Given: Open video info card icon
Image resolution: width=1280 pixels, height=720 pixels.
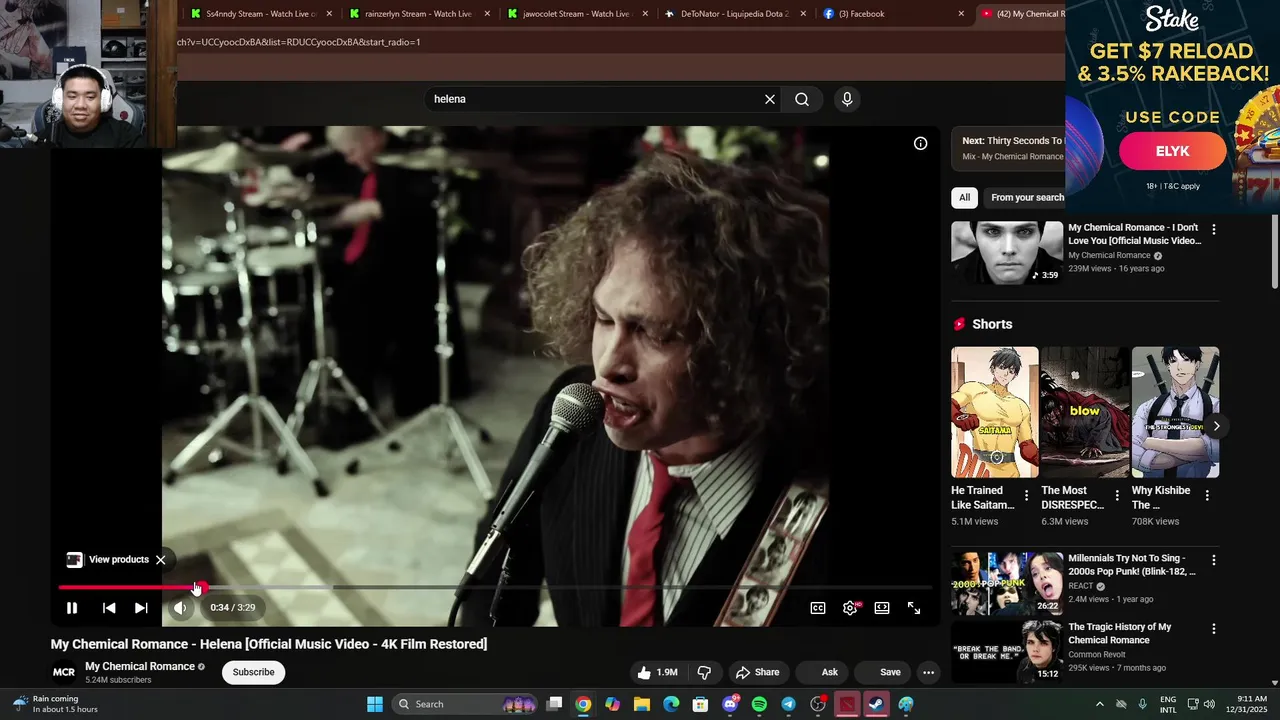Looking at the screenshot, I should tap(921, 143).
